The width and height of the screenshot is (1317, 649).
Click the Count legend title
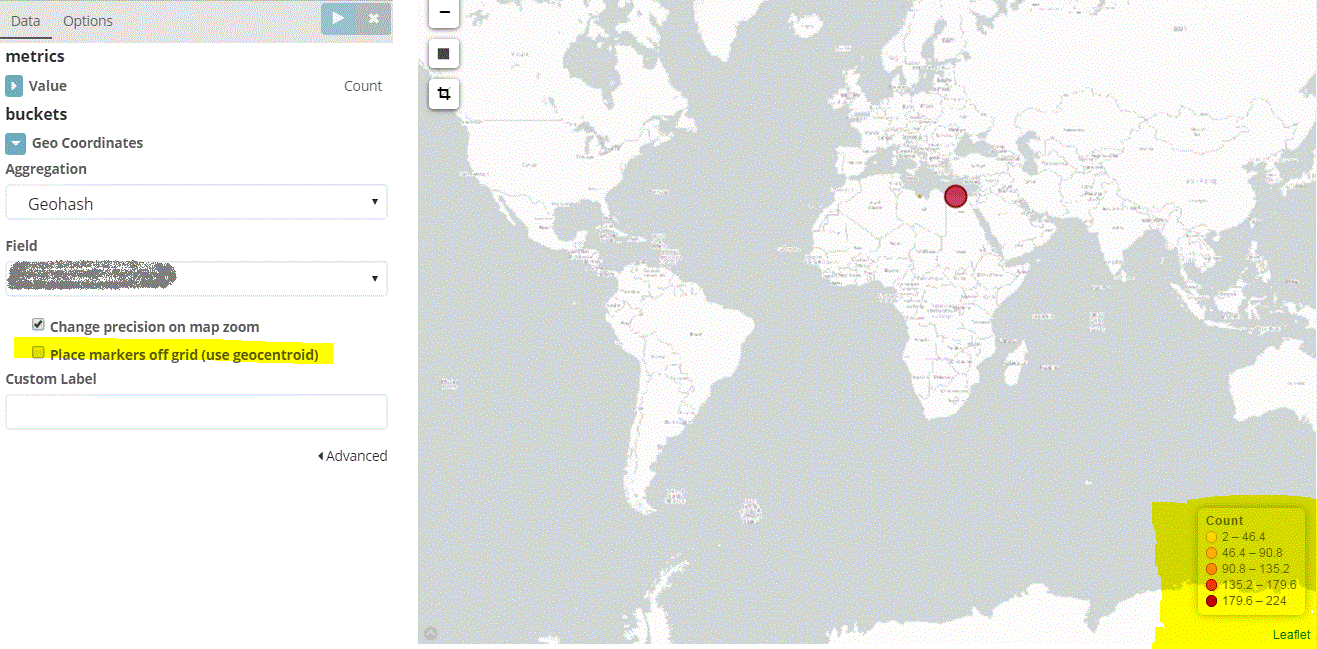coord(1225,521)
